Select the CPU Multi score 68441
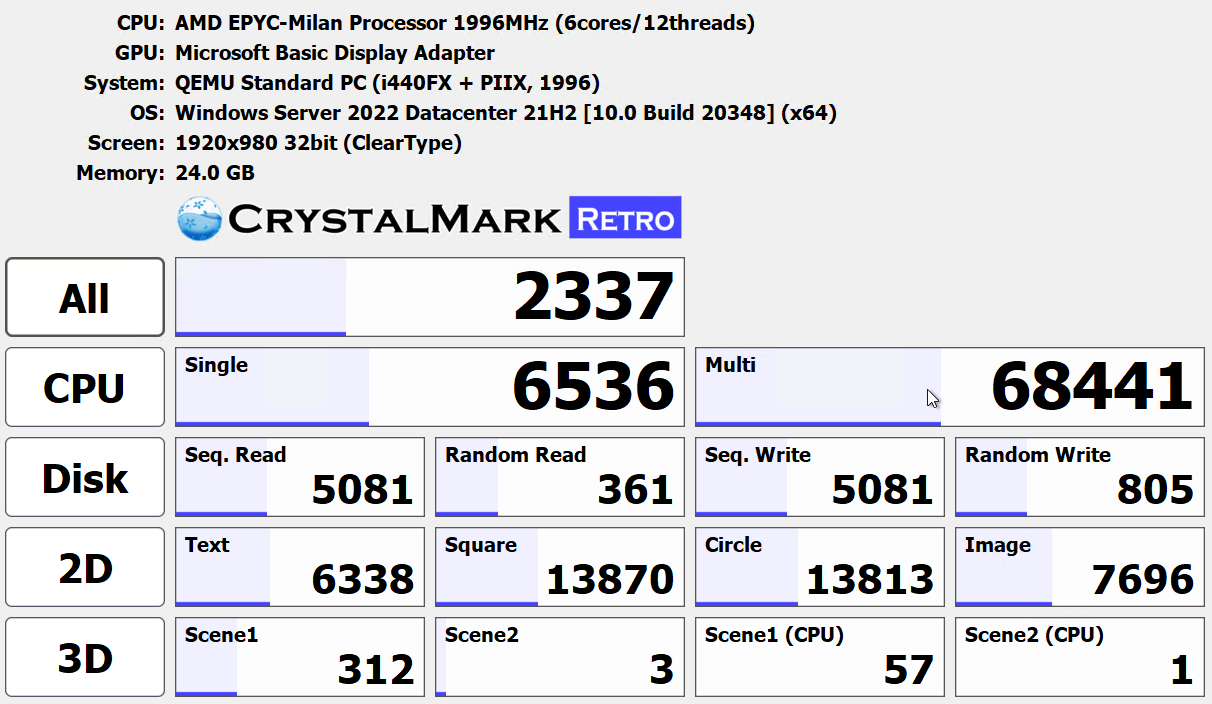The height and width of the screenshot is (704, 1212). 950,387
